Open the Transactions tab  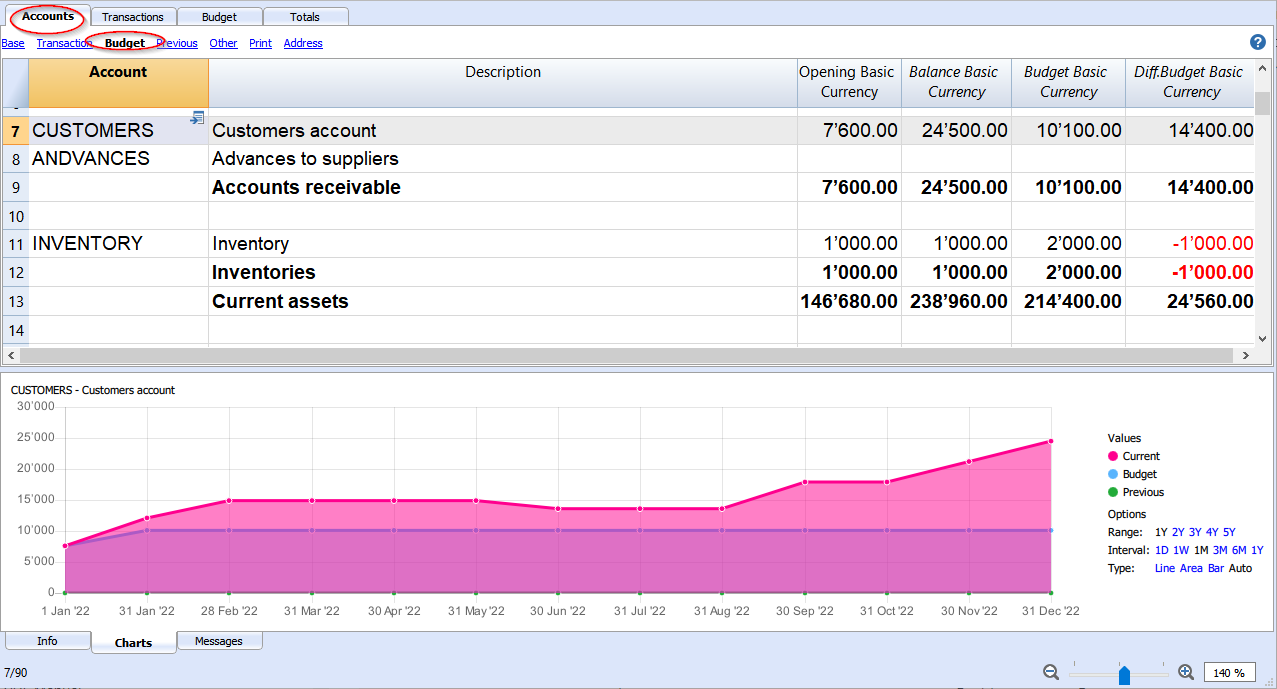[133, 17]
